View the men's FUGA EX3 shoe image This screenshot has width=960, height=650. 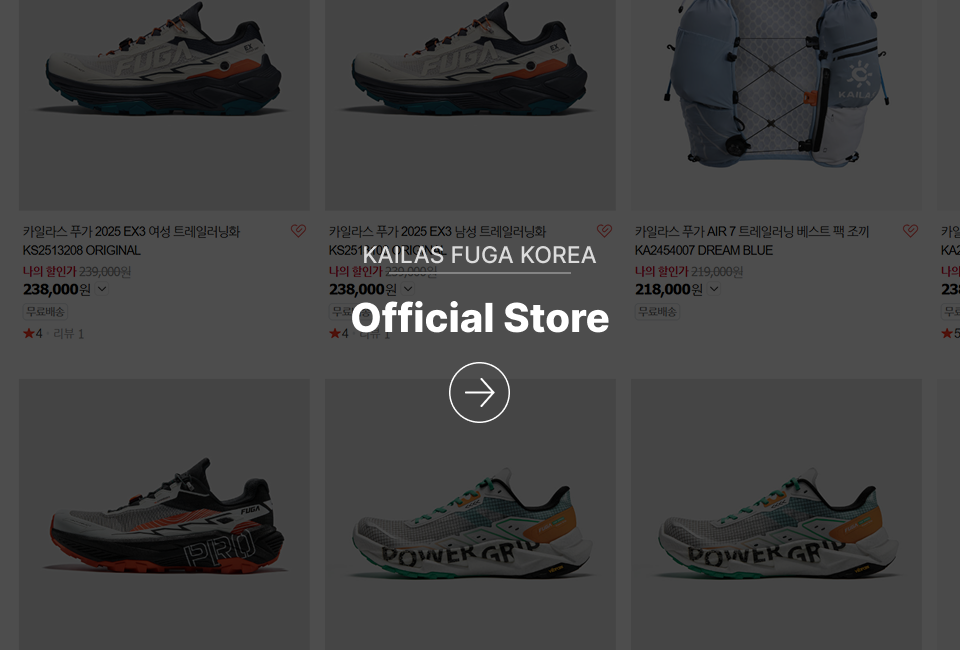(470, 105)
